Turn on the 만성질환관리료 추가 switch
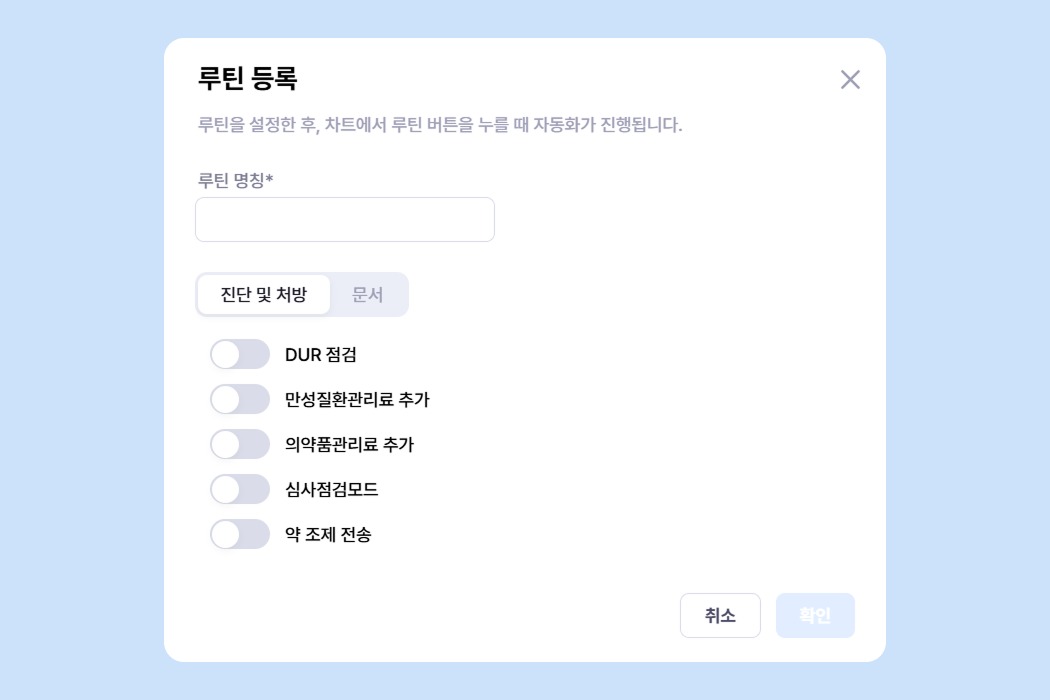 pyautogui.click(x=240, y=399)
